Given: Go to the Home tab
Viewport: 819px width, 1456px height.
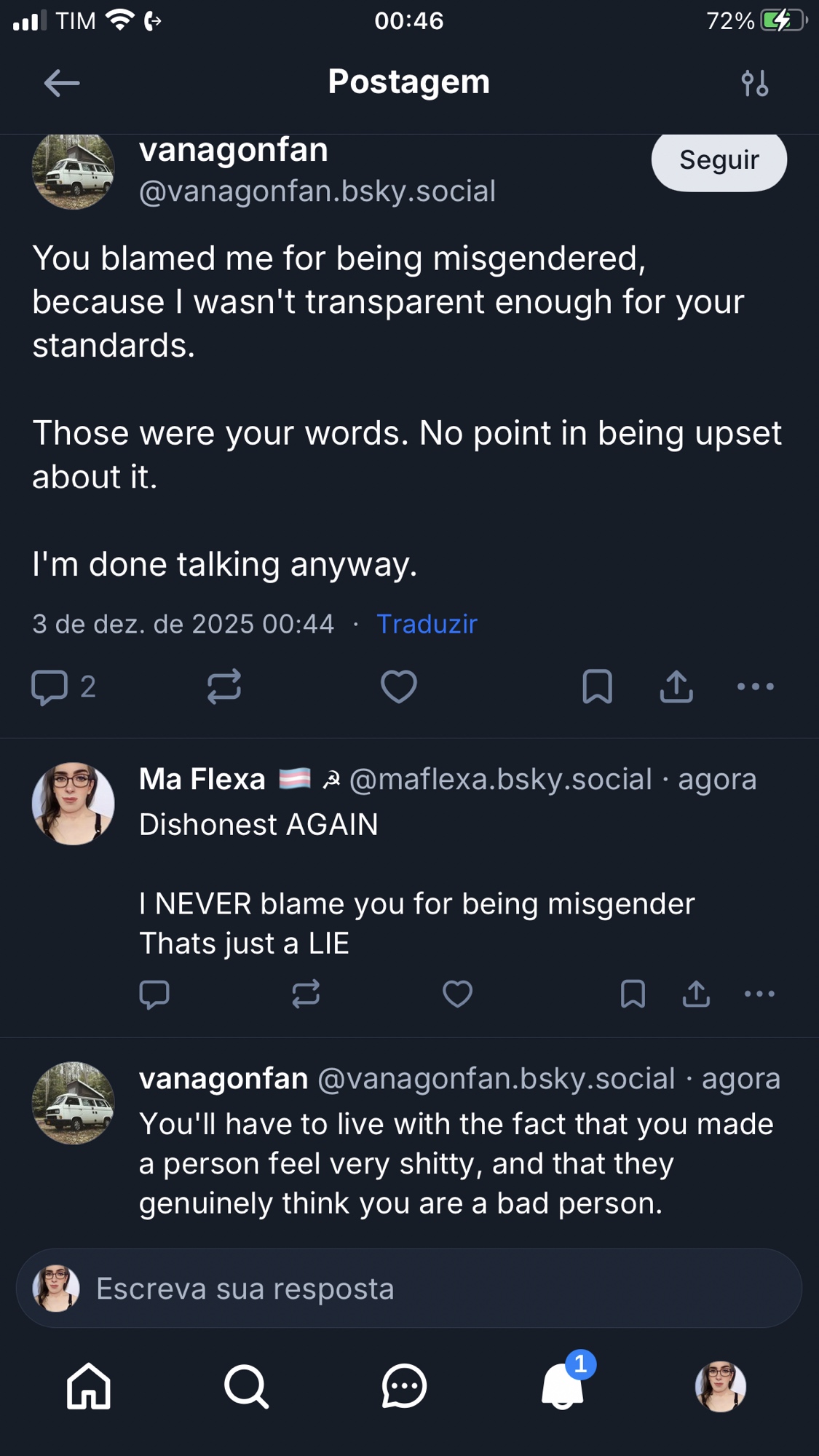Looking at the screenshot, I should coord(89,1386).
